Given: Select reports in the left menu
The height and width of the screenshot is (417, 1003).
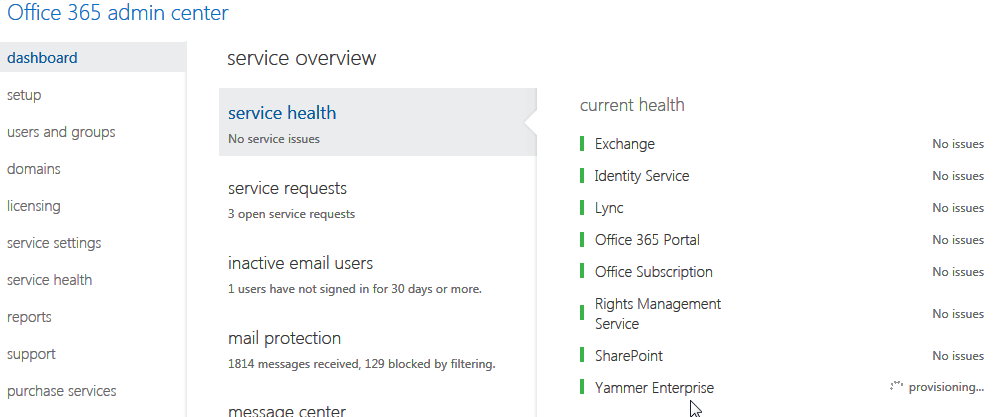Looking at the screenshot, I should tap(29, 317).
